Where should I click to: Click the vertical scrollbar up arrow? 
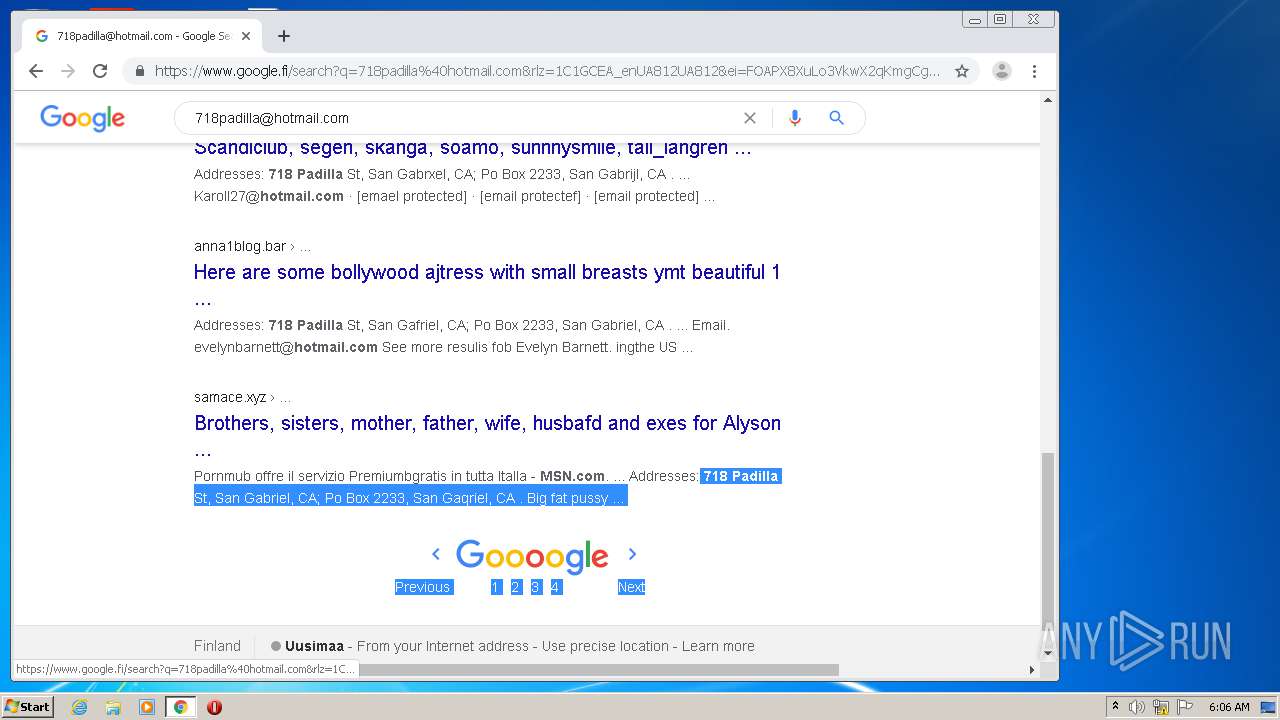tap(1048, 100)
